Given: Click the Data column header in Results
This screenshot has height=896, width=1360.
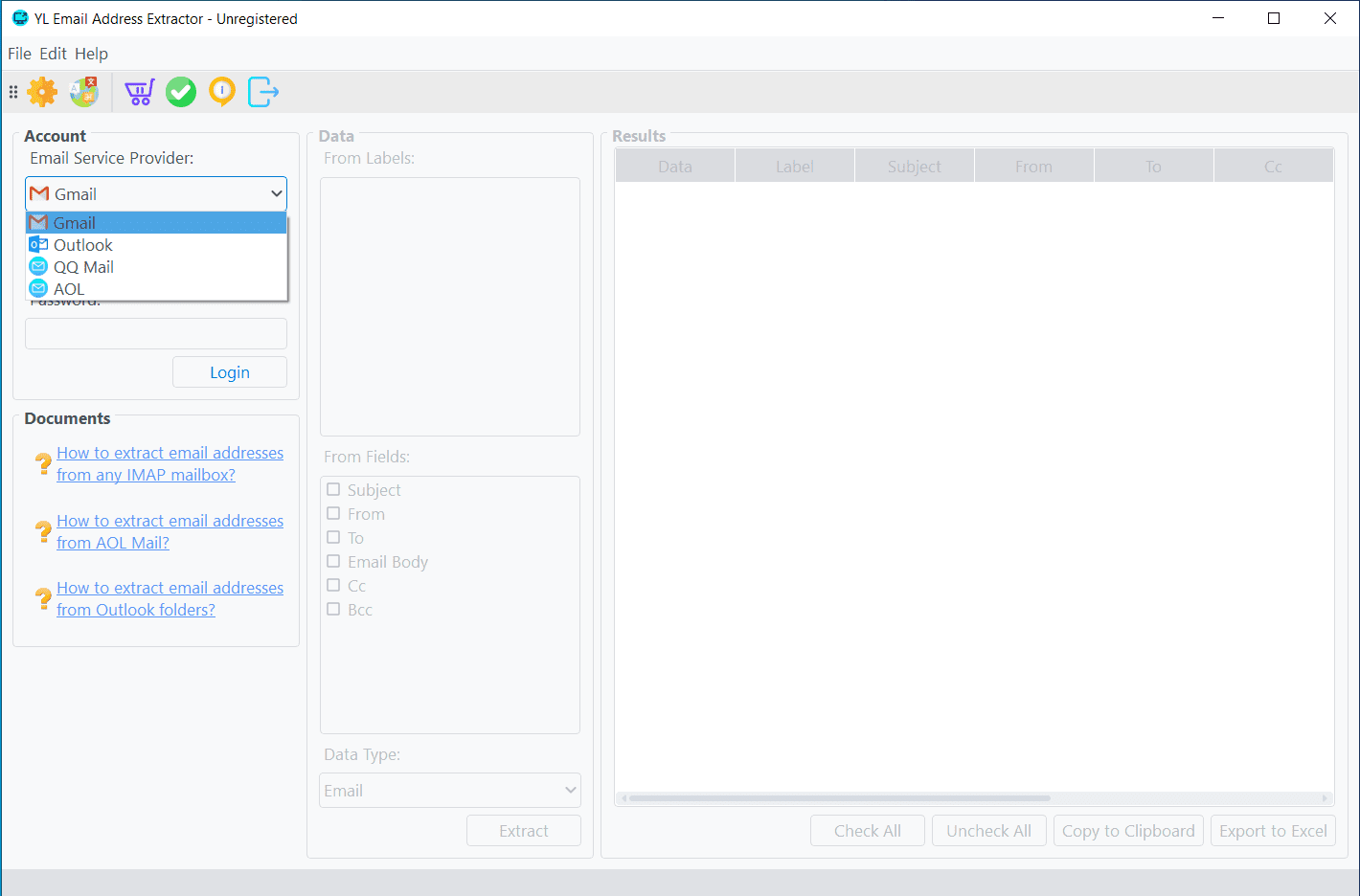Looking at the screenshot, I should coord(675,166).
